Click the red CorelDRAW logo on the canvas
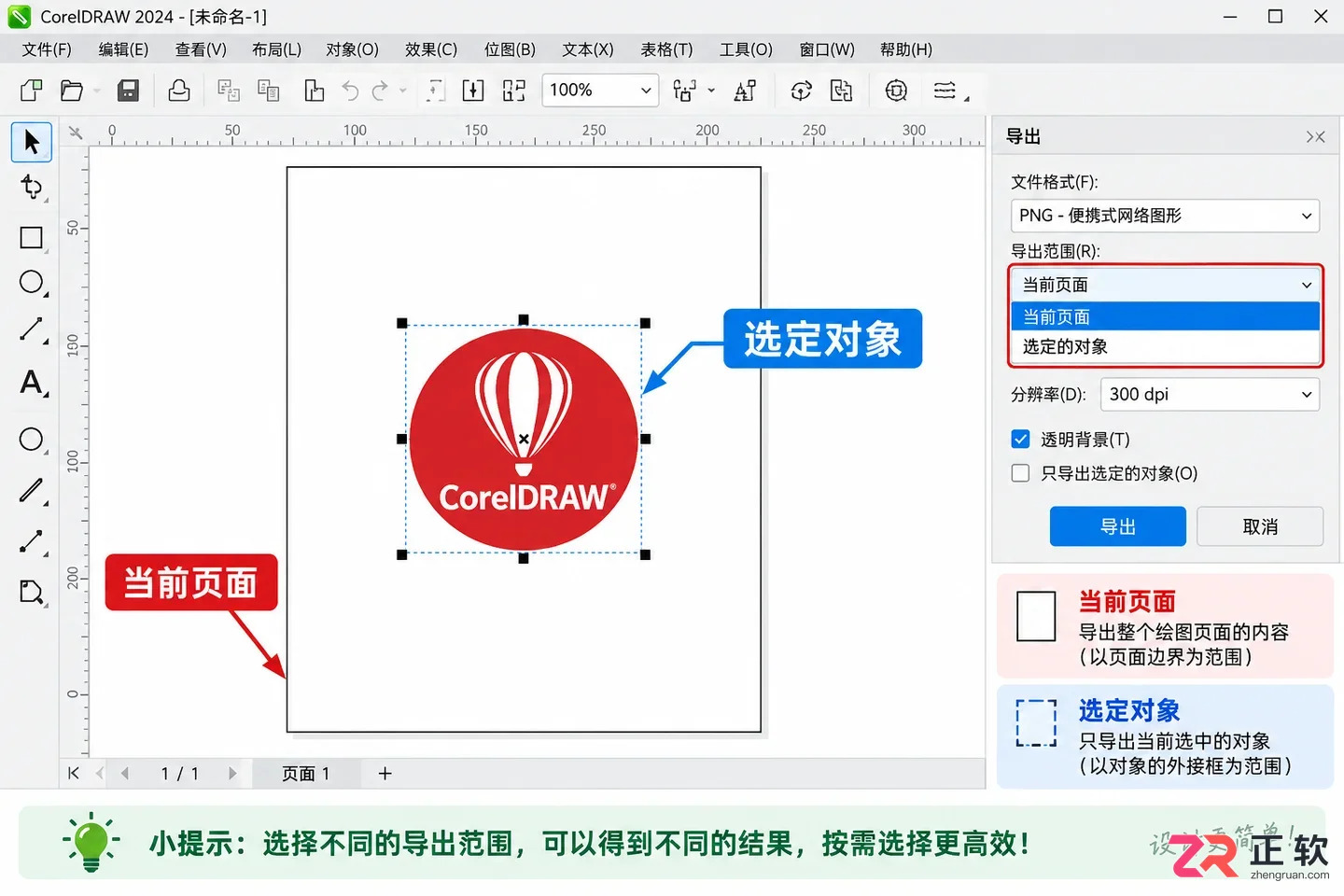Viewport: 1344px width, 896px height. click(524, 439)
